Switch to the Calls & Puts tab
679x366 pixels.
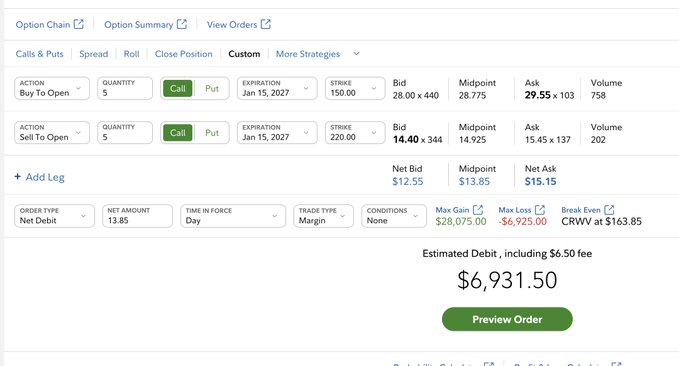point(39,54)
